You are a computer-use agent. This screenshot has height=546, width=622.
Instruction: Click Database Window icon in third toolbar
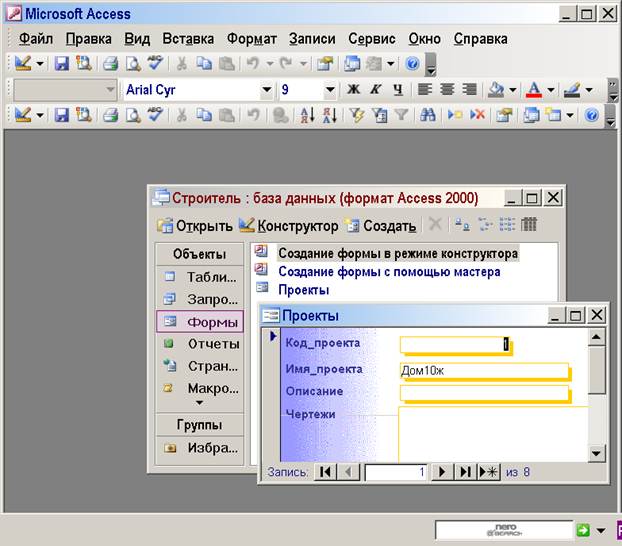532,115
